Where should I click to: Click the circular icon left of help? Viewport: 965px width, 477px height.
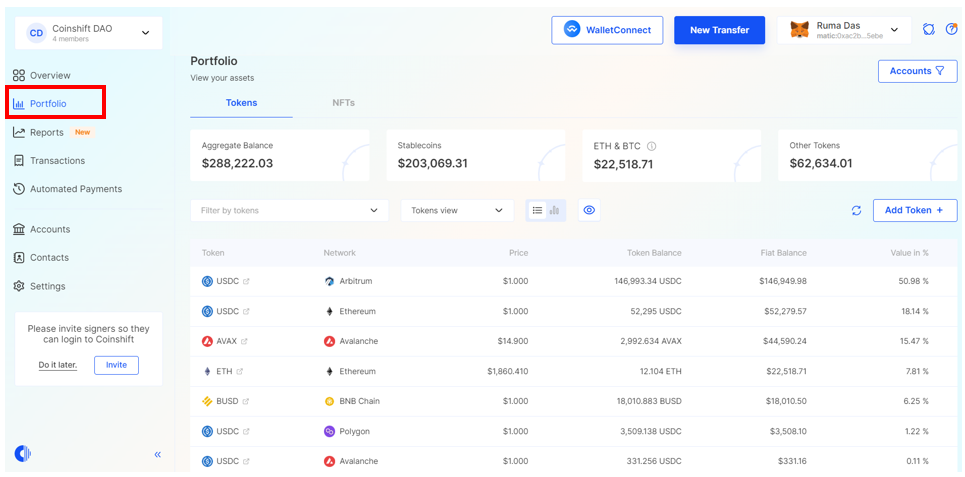928,30
